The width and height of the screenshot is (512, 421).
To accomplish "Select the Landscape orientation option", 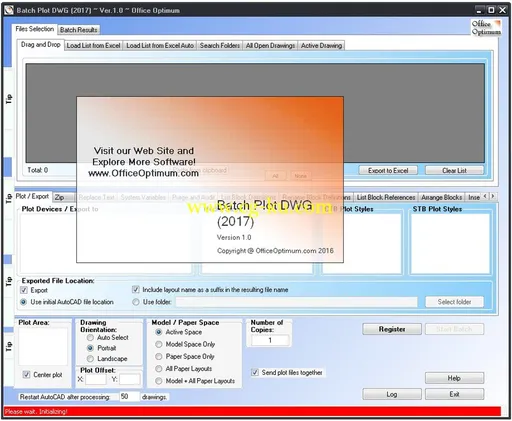I will pos(90,359).
